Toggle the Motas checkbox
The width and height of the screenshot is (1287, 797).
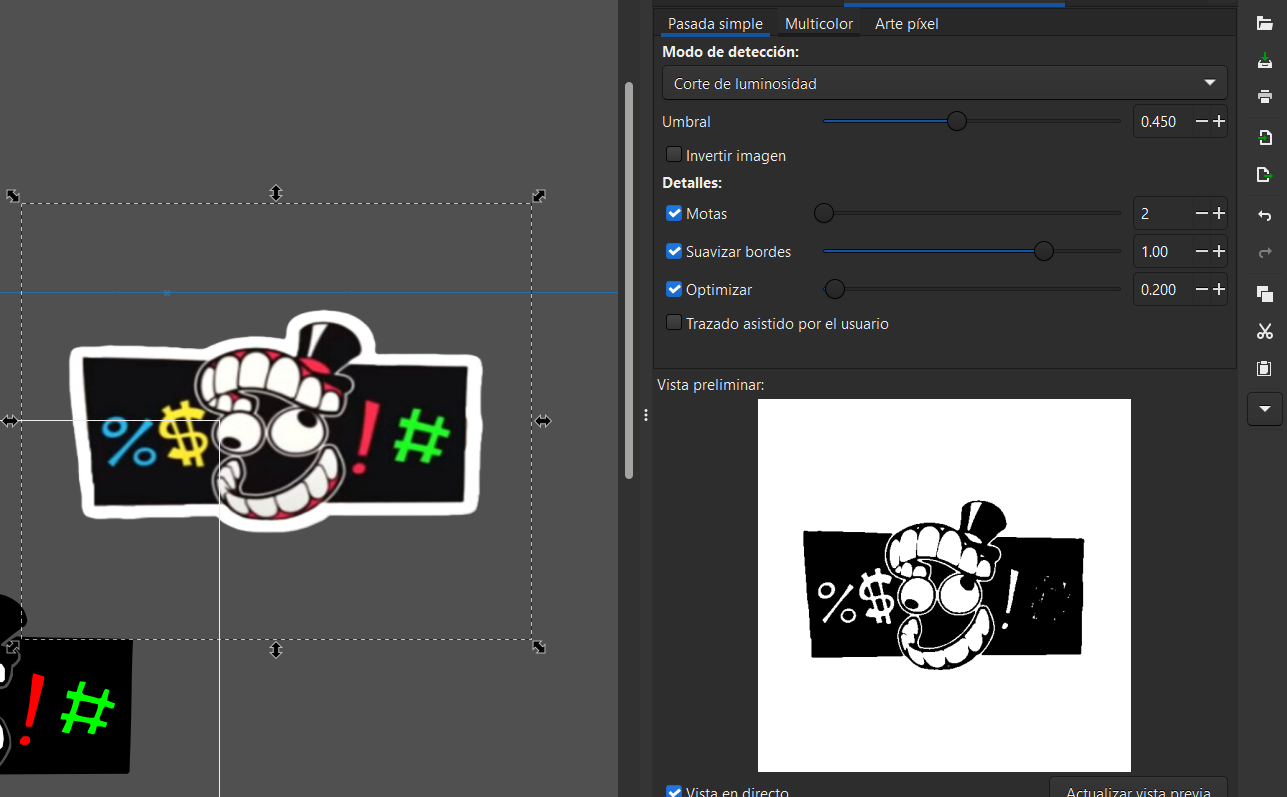tap(674, 213)
